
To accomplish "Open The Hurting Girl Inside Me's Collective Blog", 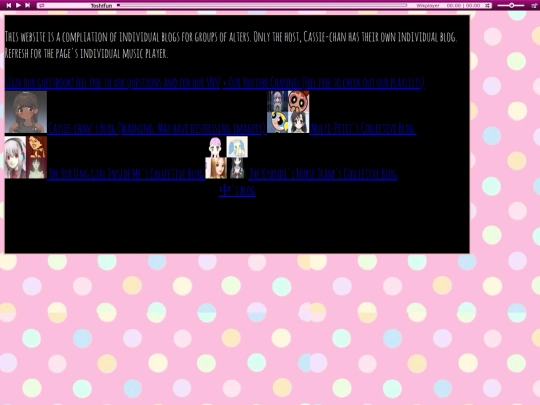I will pyautogui.click(x=126, y=173).
